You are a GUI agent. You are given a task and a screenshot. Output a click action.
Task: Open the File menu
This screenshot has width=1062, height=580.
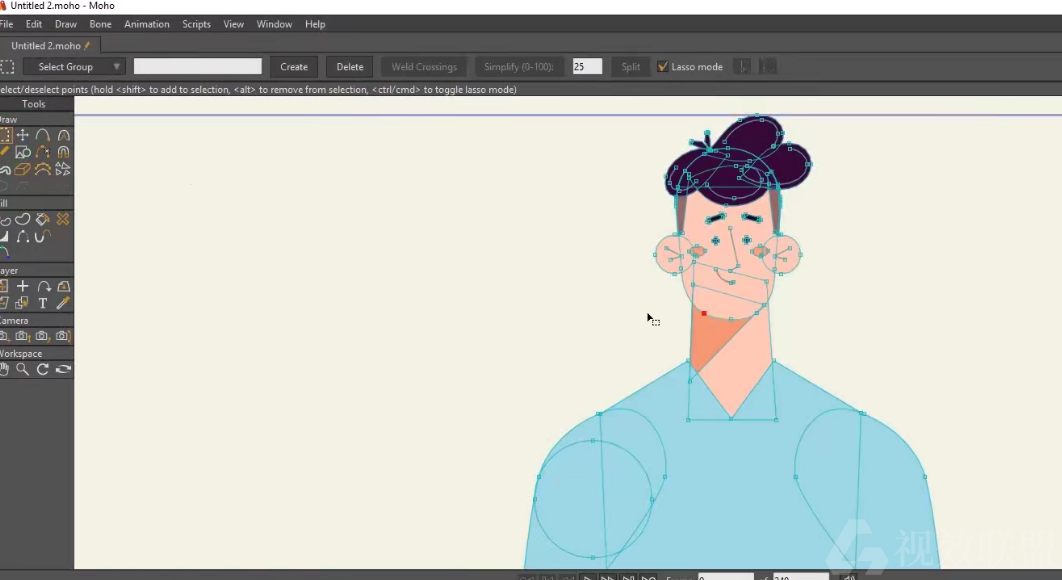(x=6, y=24)
